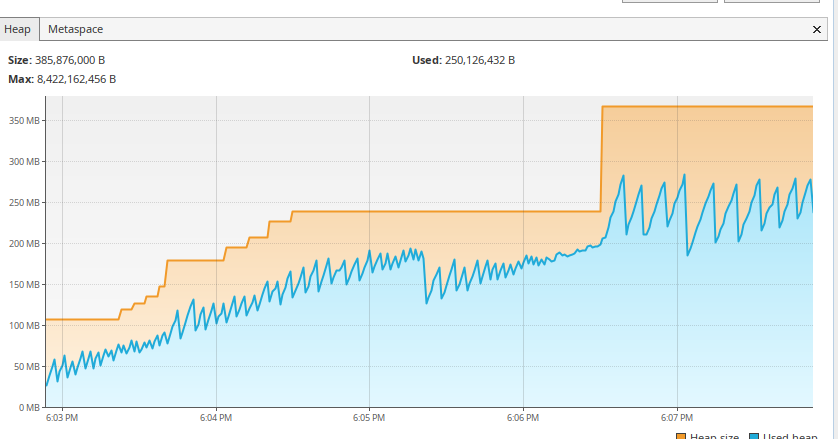Click the blue Used heap legend swatch
The image size is (838, 439).
[754, 437]
